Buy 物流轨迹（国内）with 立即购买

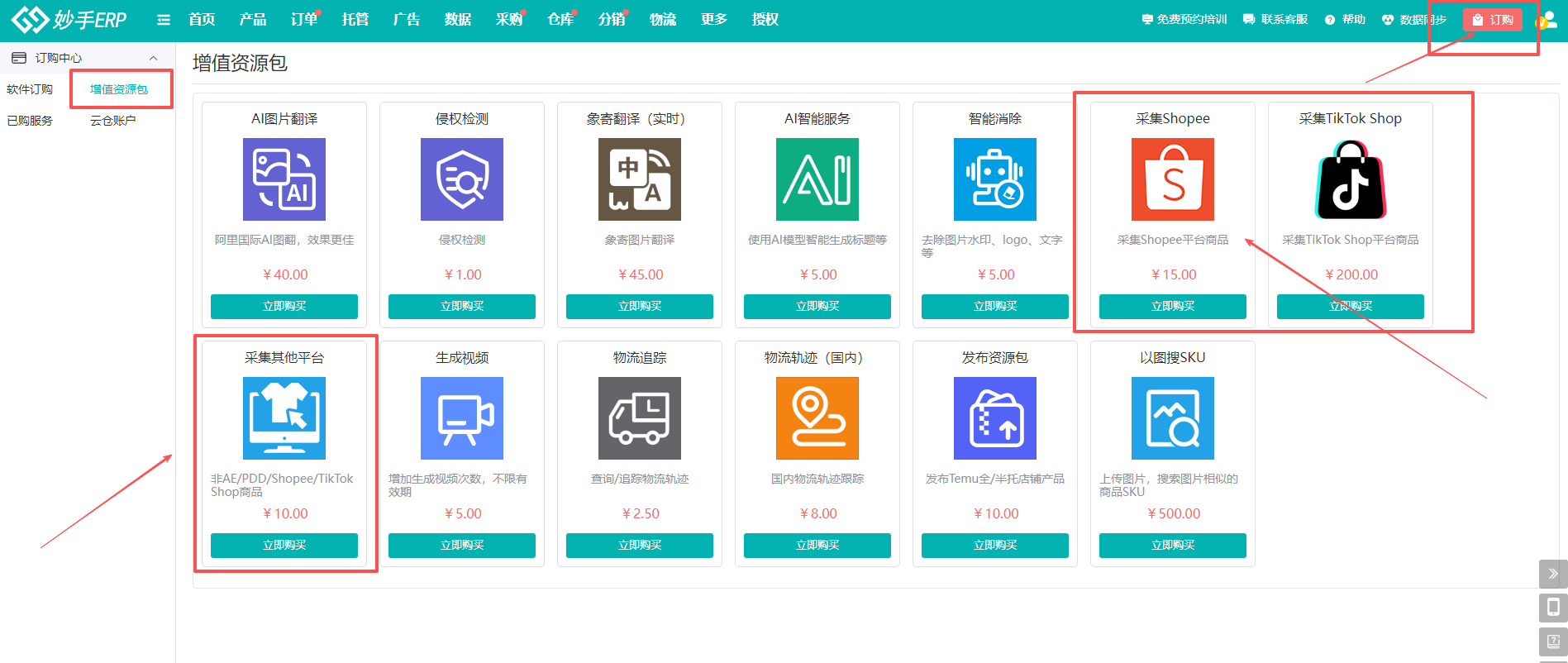click(817, 545)
